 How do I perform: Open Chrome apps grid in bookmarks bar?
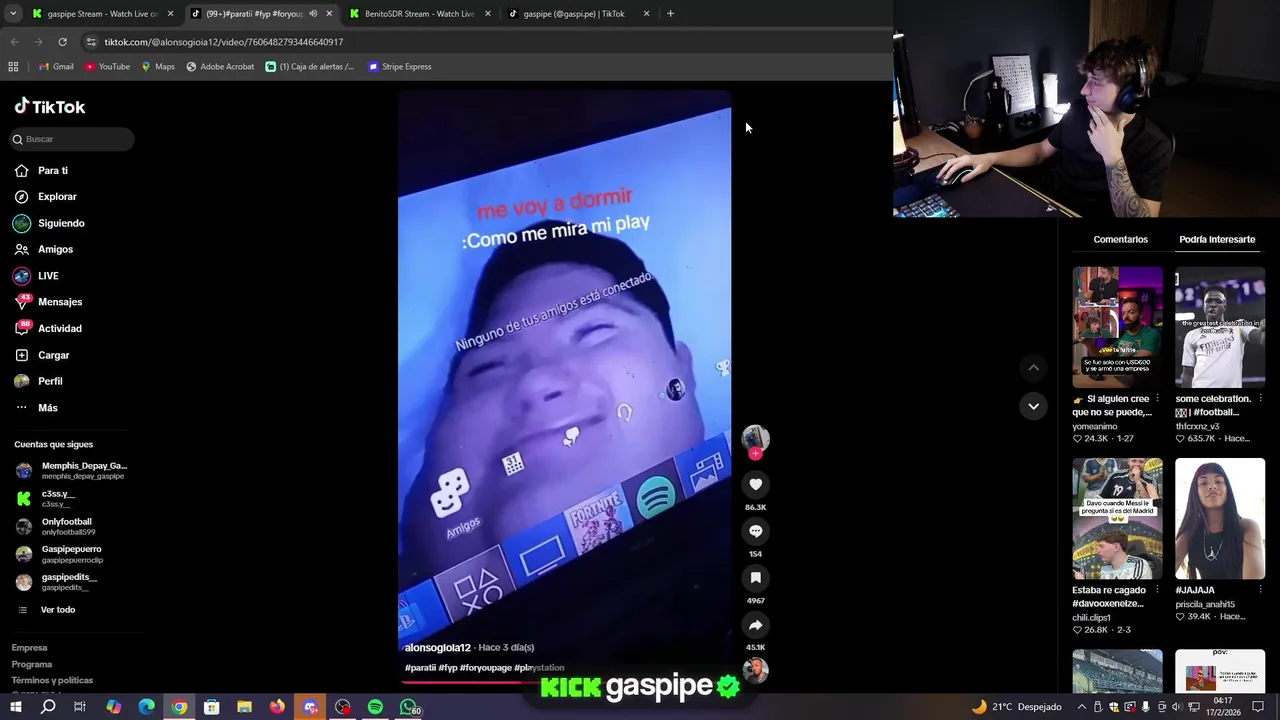(13, 67)
